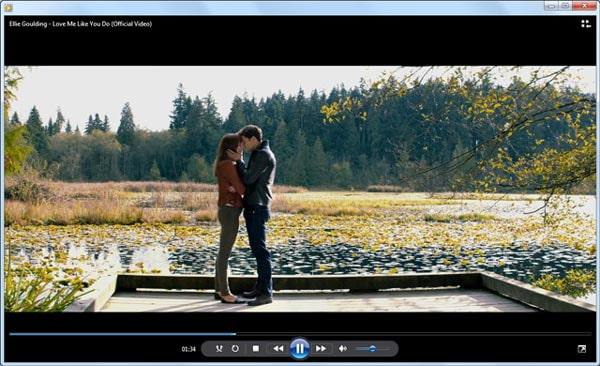Image resolution: width=600 pixels, height=366 pixels.
Task: Click the video playback area
Action: 300,189
